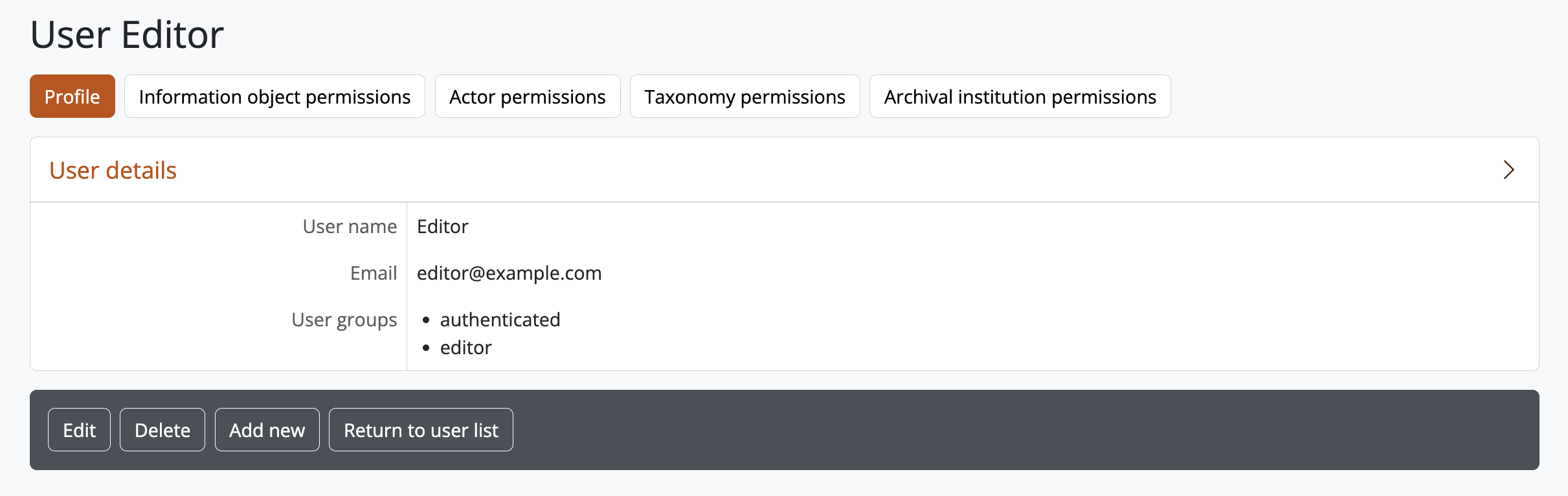Select the Taxonomy permissions tab

[745, 96]
